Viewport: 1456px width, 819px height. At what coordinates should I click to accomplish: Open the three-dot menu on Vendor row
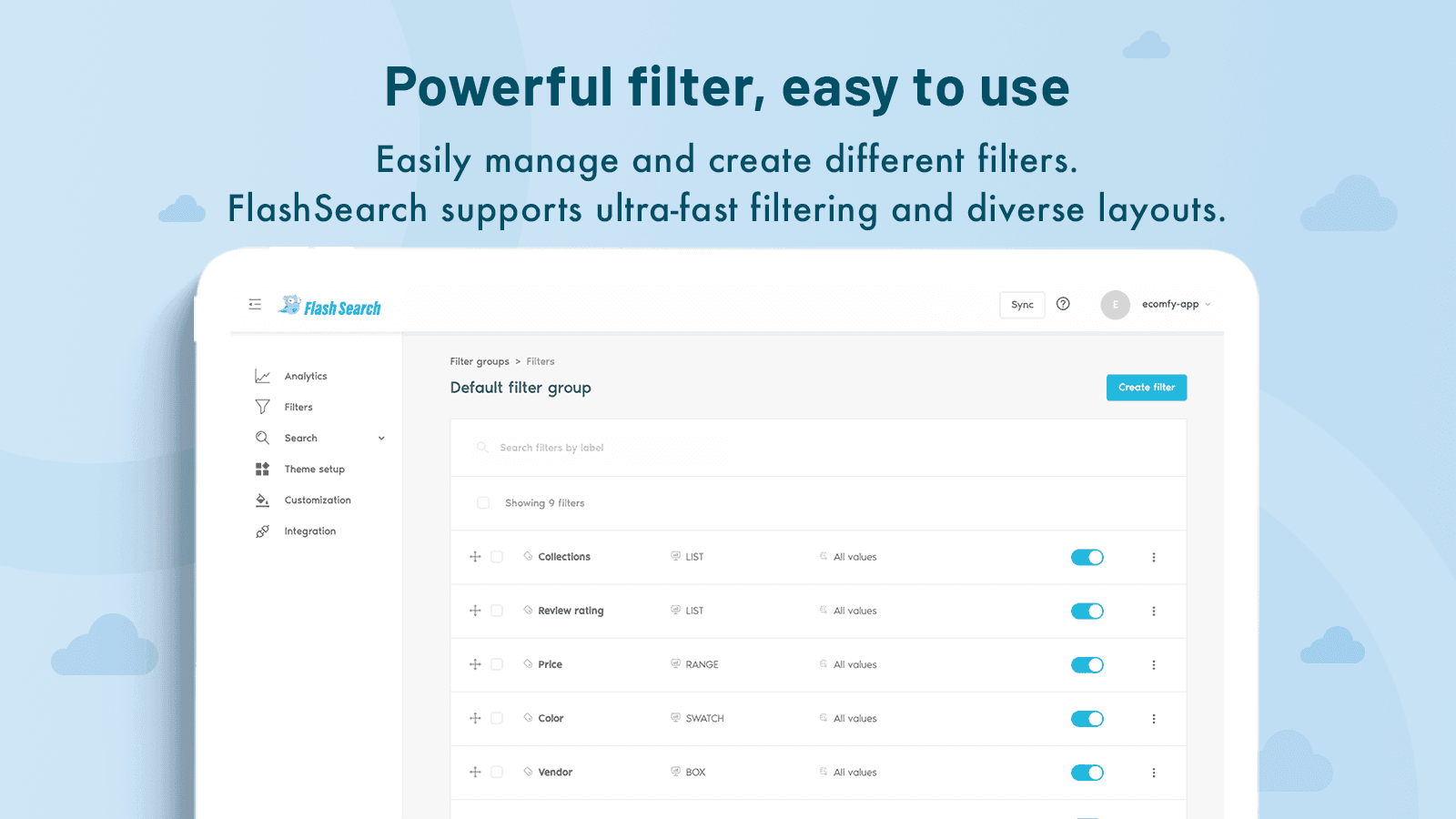tap(1154, 772)
